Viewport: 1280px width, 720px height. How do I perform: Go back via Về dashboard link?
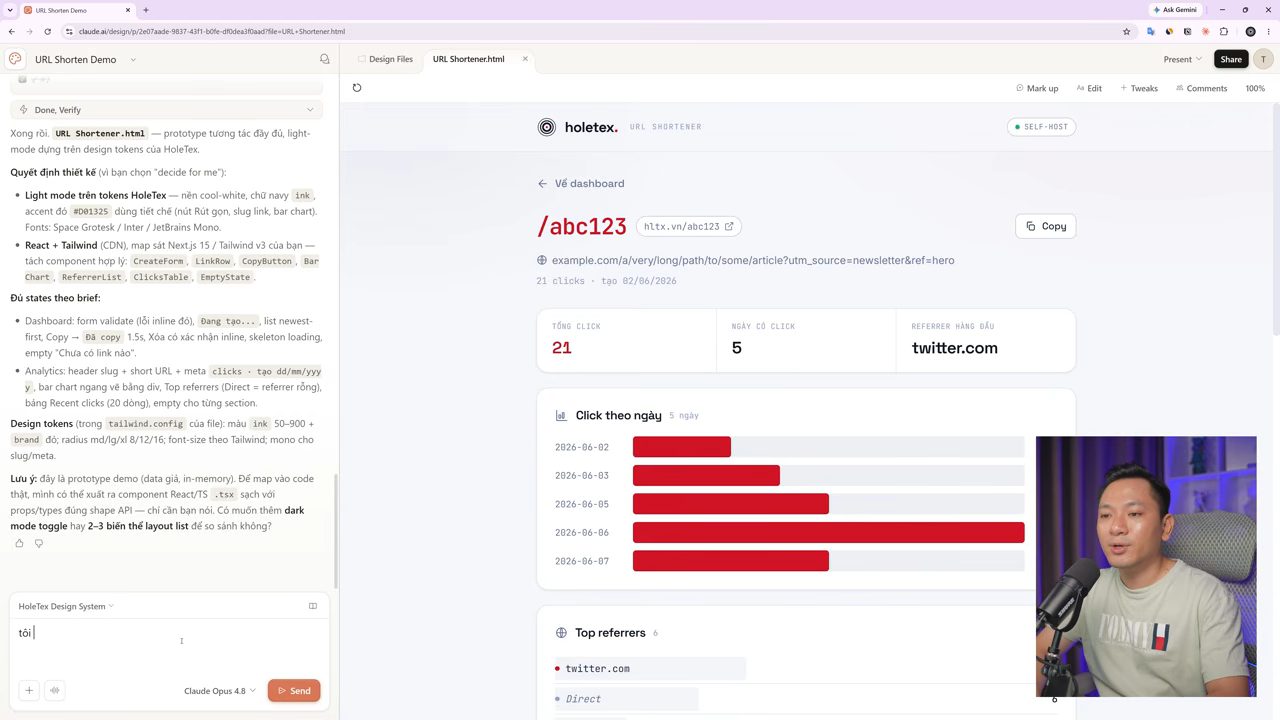(581, 184)
